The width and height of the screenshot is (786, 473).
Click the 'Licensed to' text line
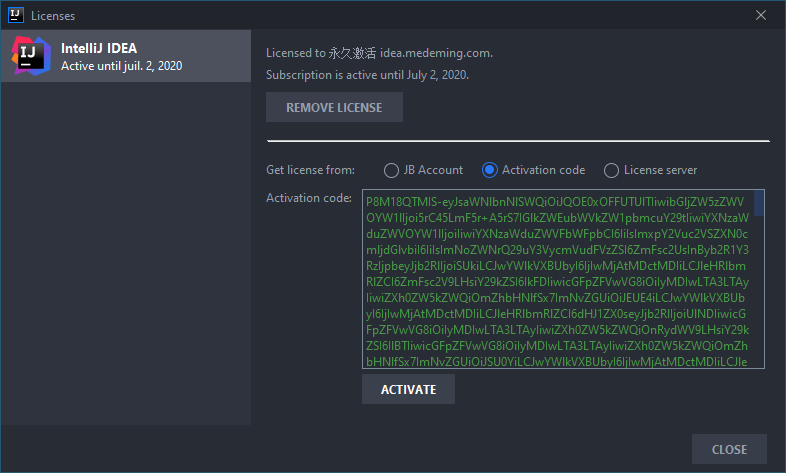coord(379,53)
